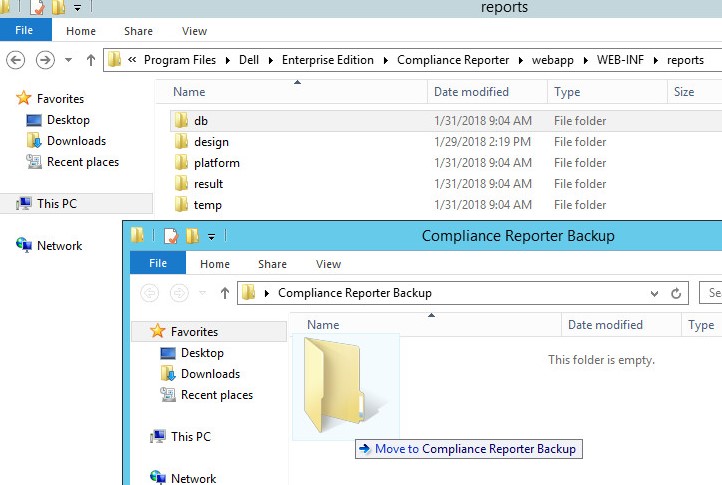Click the search box in Backup window
The image size is (722, 485).
click(x=710, y=293)
